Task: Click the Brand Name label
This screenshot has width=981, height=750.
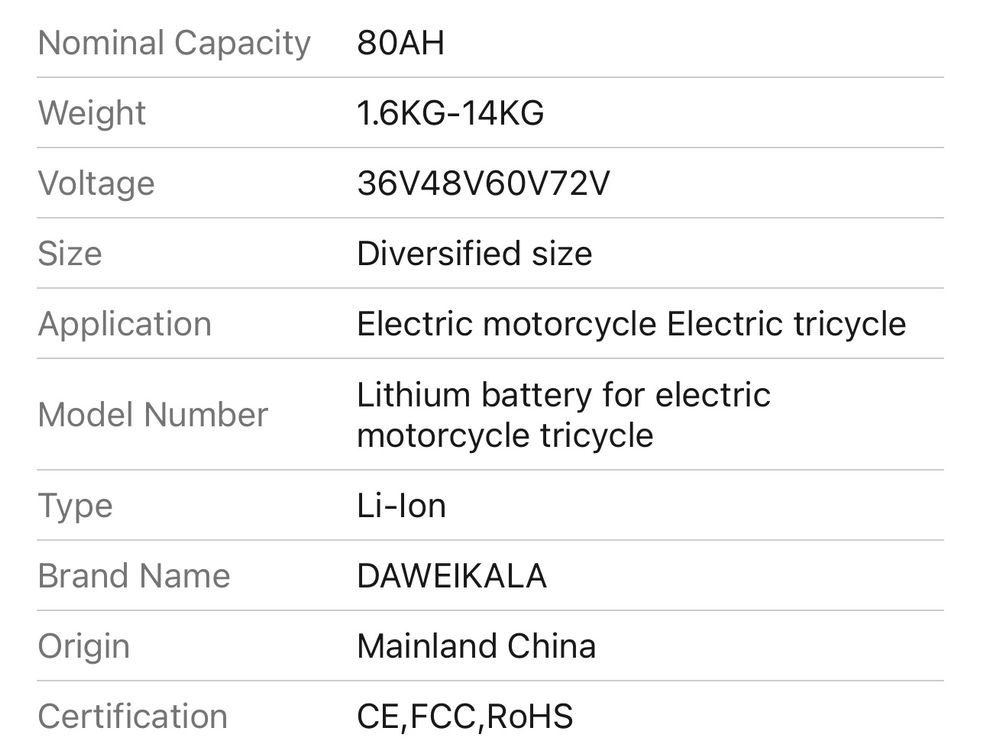Action: click(x=134, y=576)
